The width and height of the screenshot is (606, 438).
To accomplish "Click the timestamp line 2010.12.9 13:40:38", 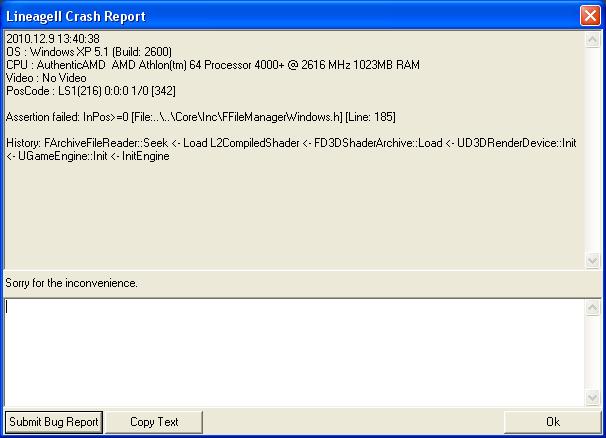I will (53, 39).
